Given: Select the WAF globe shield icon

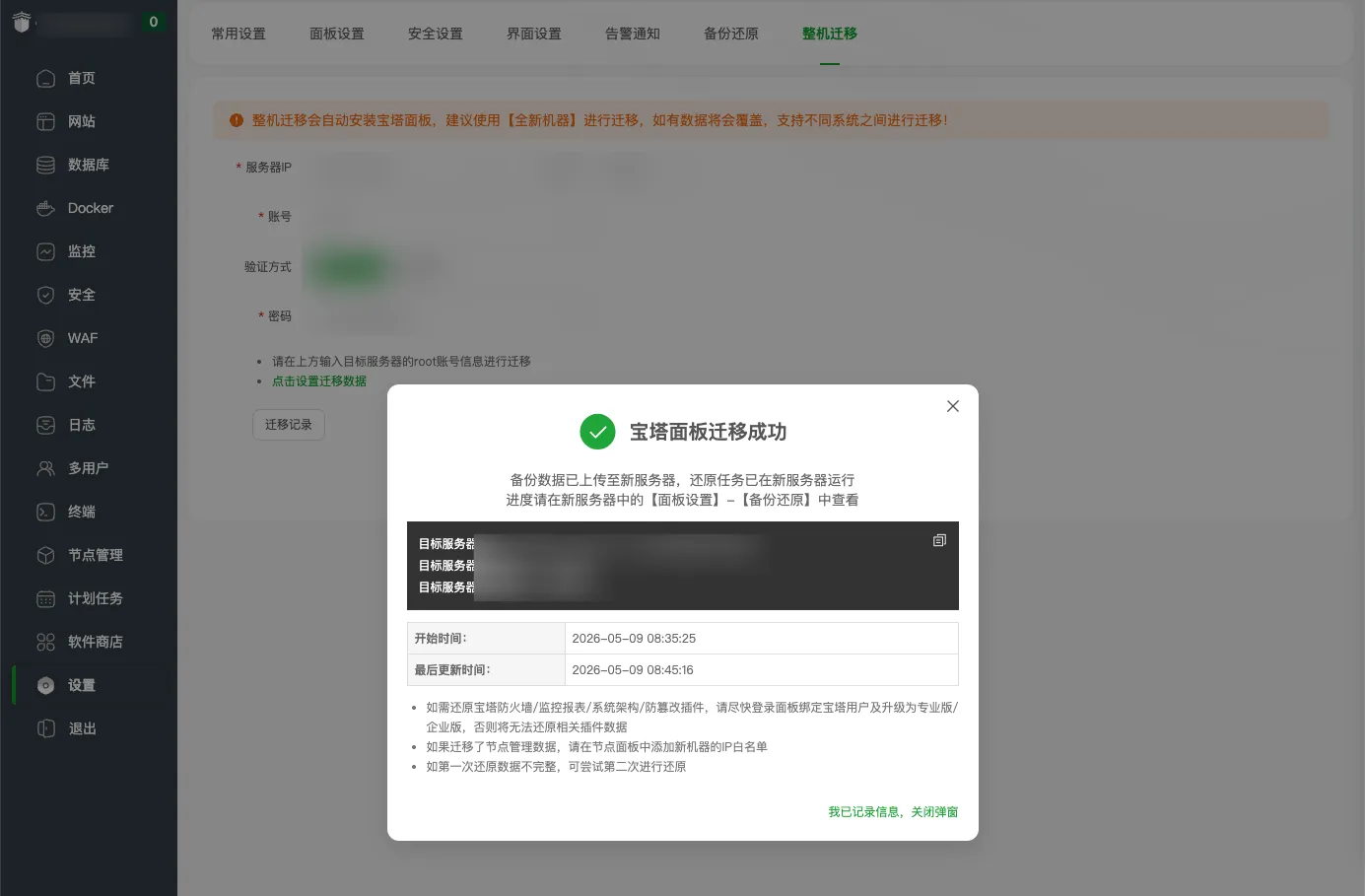Looking at the screenshot, I should 45,338.
